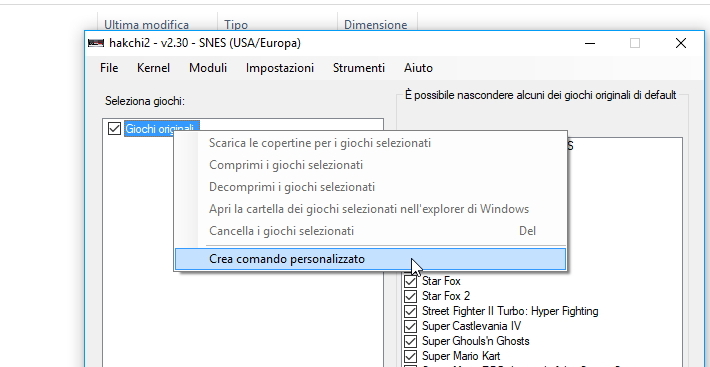
Task: Toggle Street Fighter II Turbo checkbox
Action: point(410,311)
